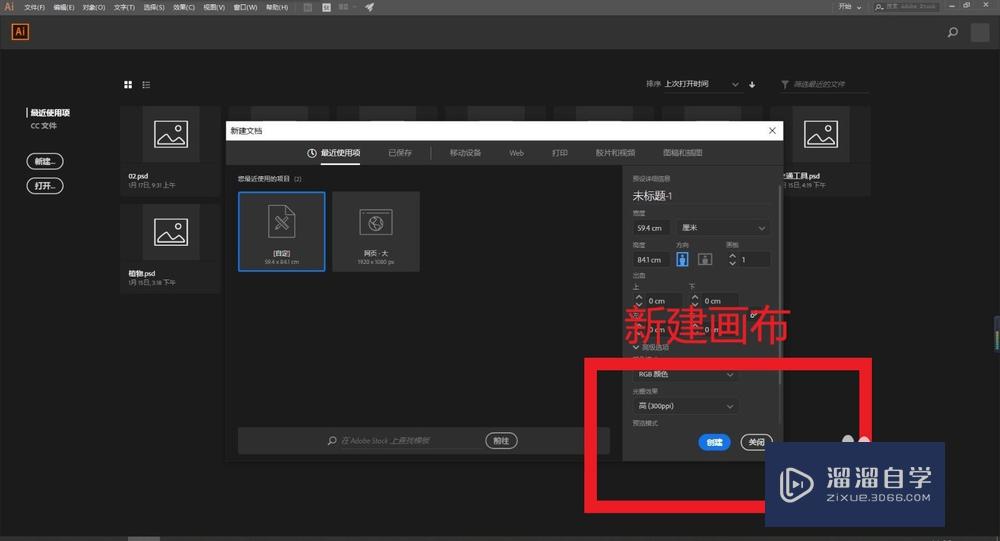1000x541 pixels.
Task: Click the 打开... button on the start screen
Action: pos(45,186)
